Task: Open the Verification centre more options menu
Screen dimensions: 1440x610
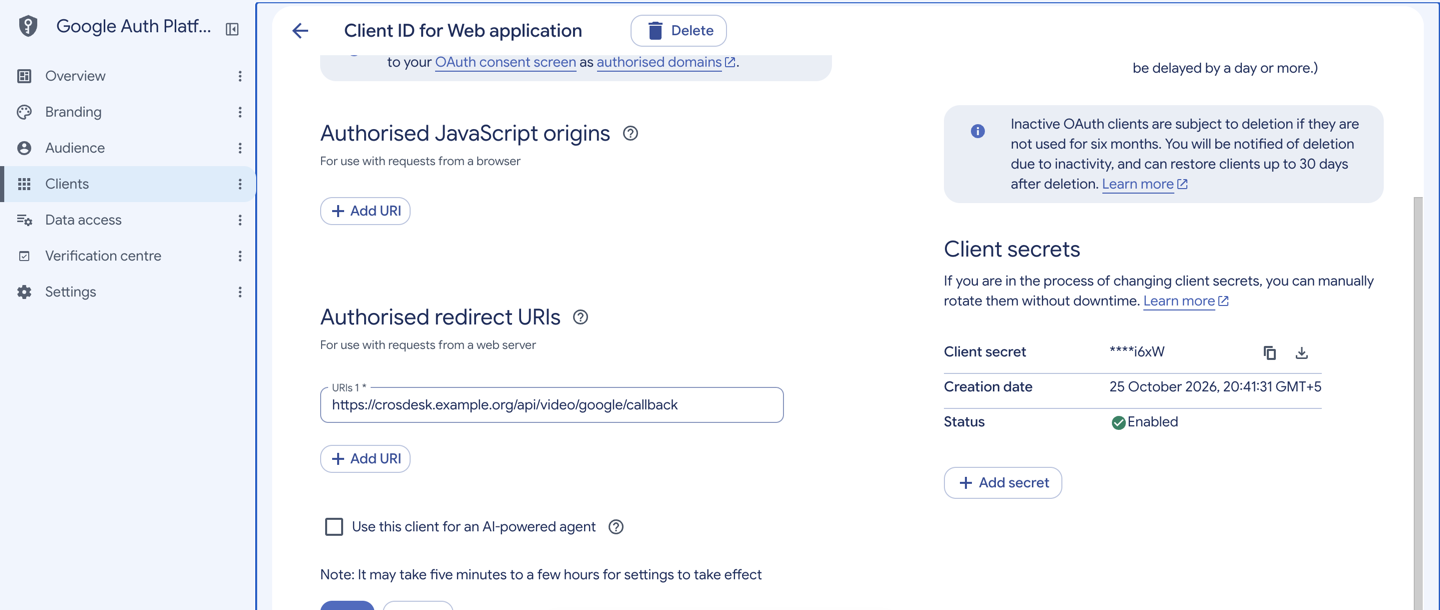Action: pyautogui.click(x=240, y=256)
